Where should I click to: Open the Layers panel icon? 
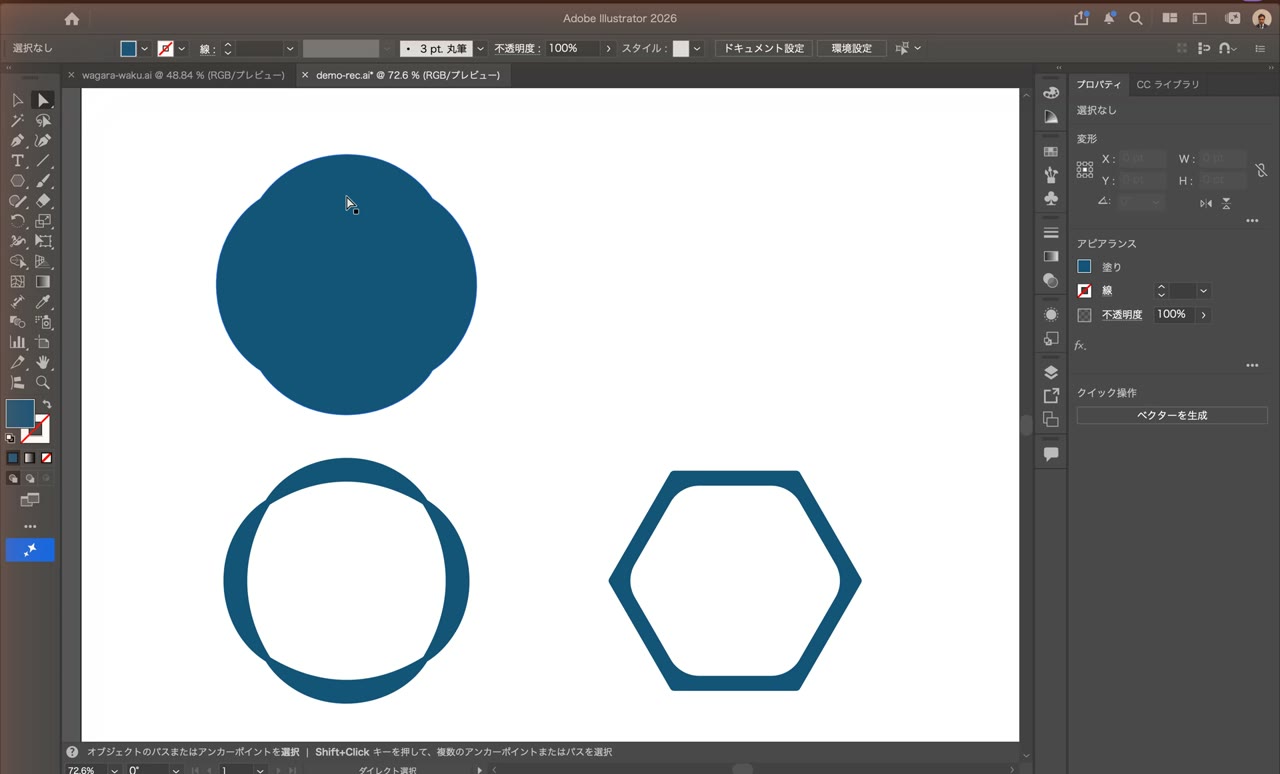click(1051, 372)
